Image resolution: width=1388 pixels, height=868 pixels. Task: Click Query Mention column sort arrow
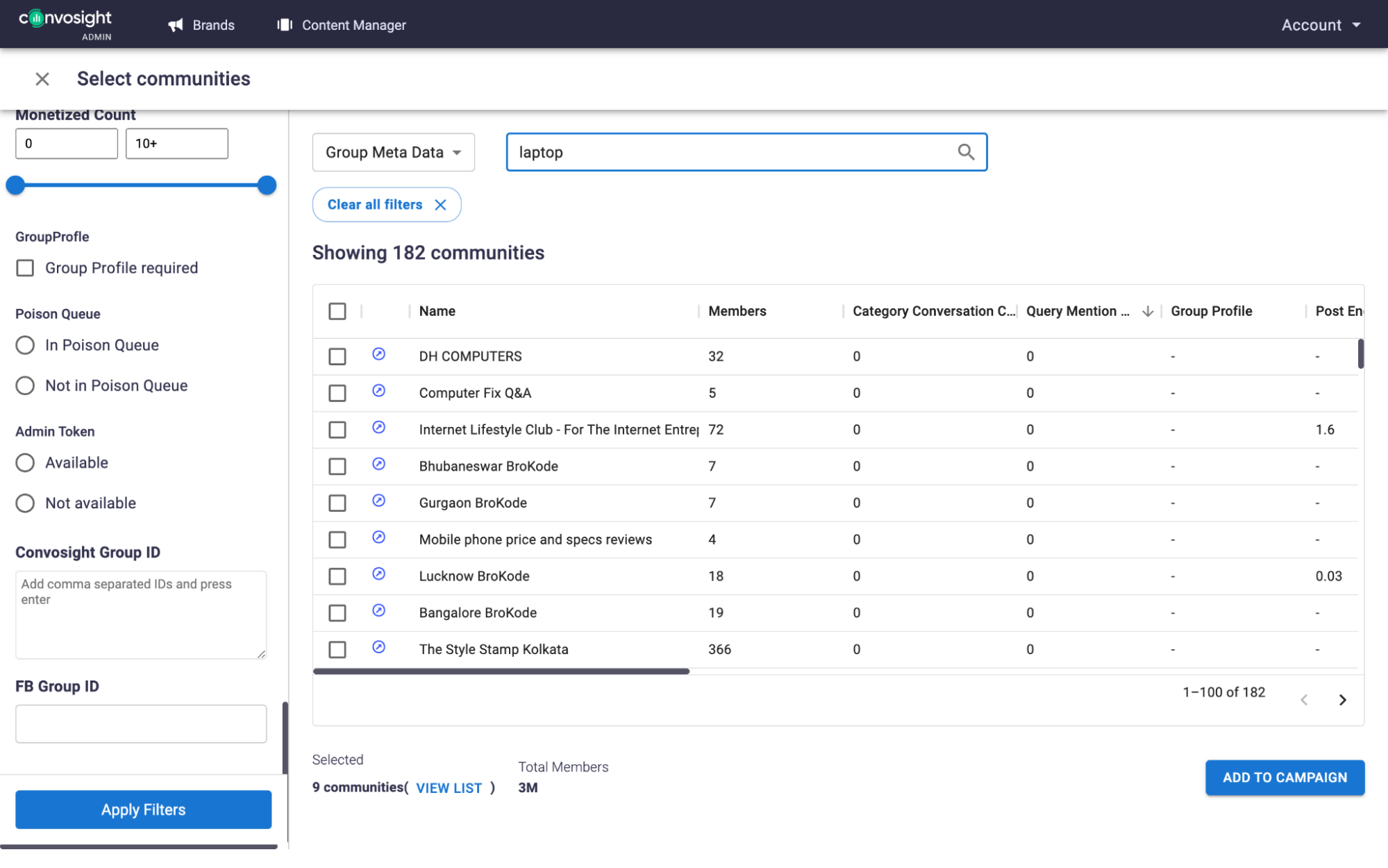(x=1148, y=311)
